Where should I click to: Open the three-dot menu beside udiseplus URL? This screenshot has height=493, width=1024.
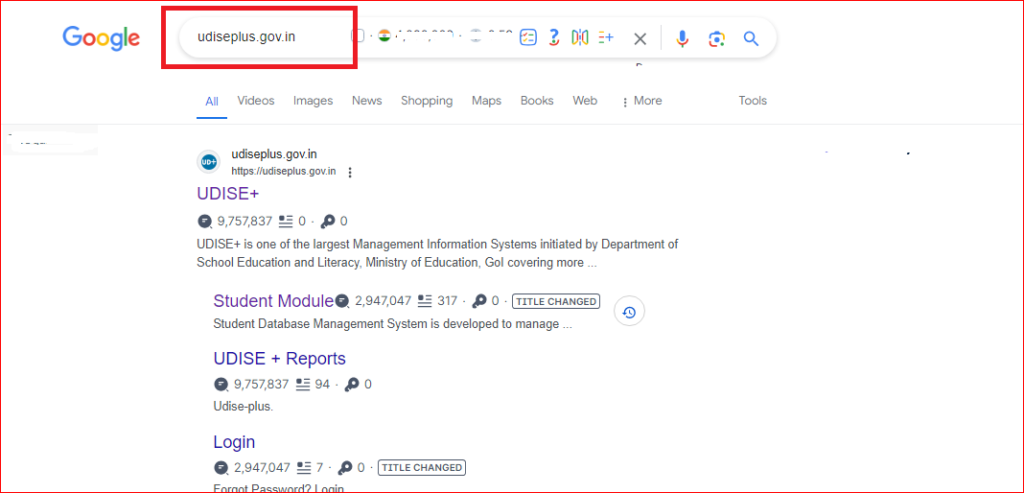(x=350, y=172)
